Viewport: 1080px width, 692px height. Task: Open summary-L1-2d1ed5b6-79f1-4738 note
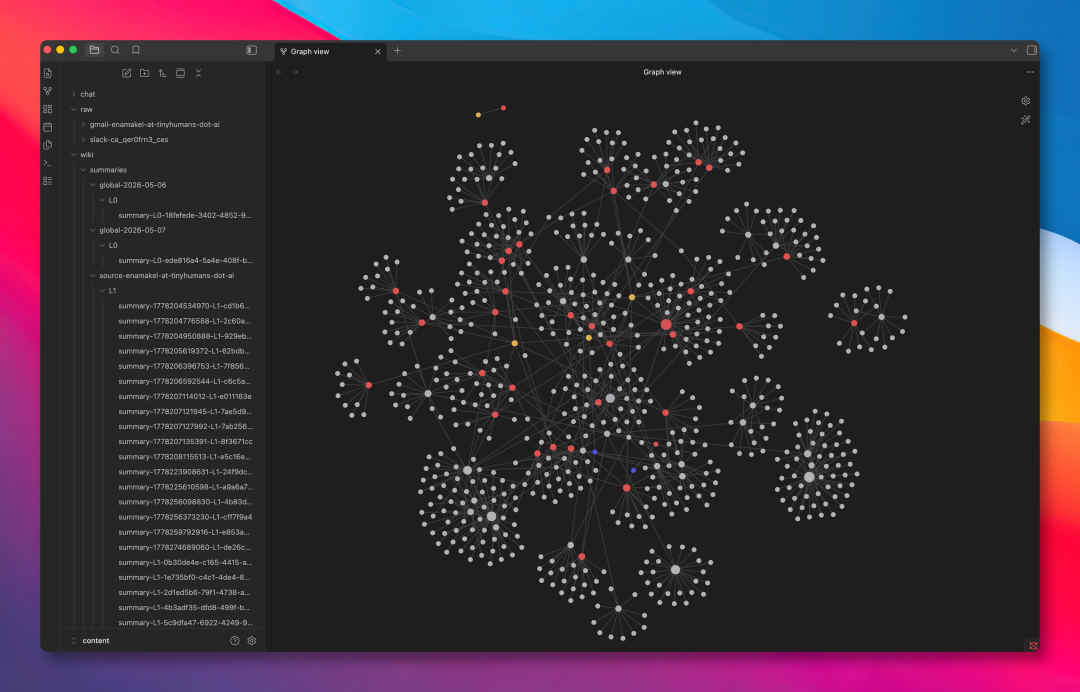[x=185, y=592]
